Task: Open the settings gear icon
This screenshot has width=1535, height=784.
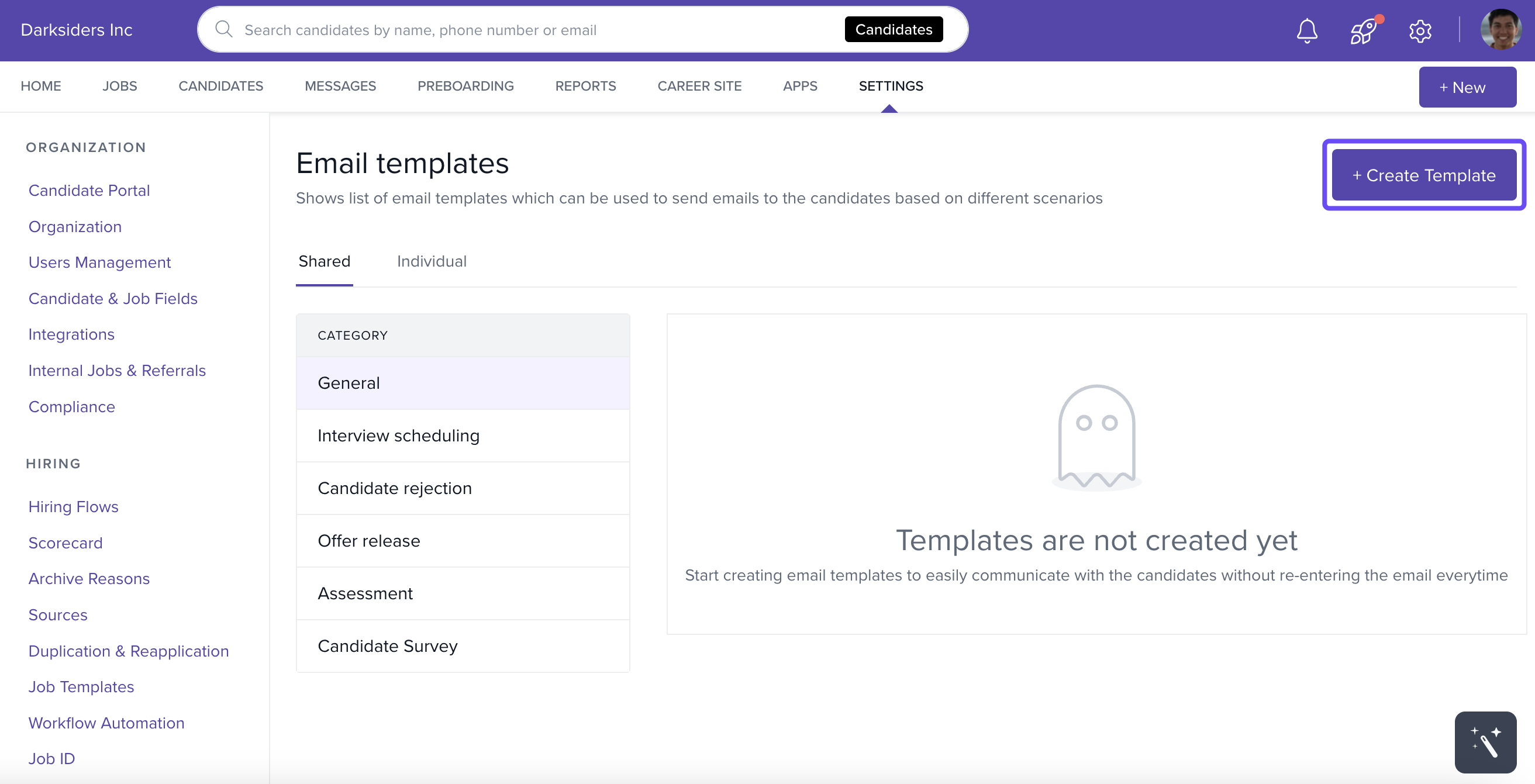Action: coord(1420,30)
